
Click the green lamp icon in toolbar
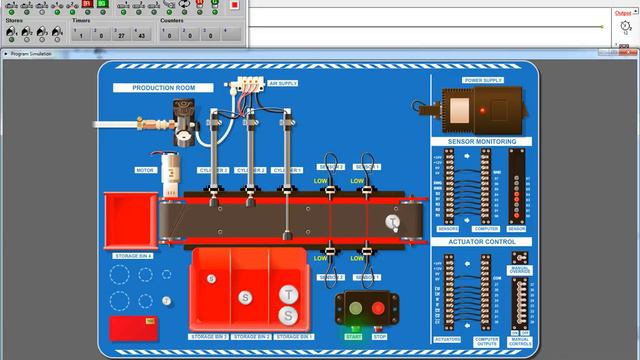tap(215, 4)
